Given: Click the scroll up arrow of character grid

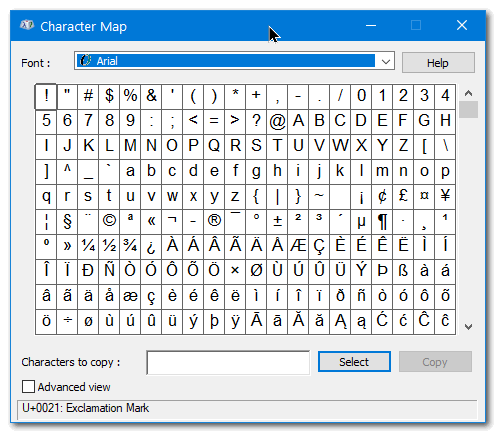Looking at the screenshot, I should [x=468, y=93].
